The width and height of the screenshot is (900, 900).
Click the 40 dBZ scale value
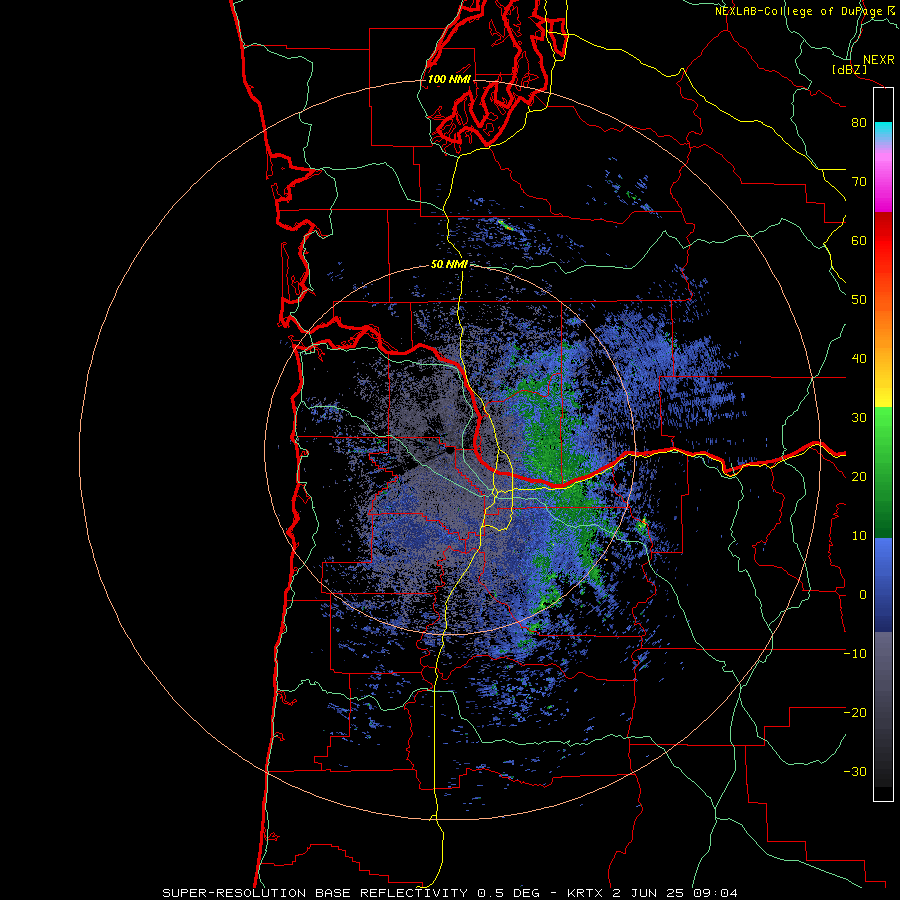[859, 359]
